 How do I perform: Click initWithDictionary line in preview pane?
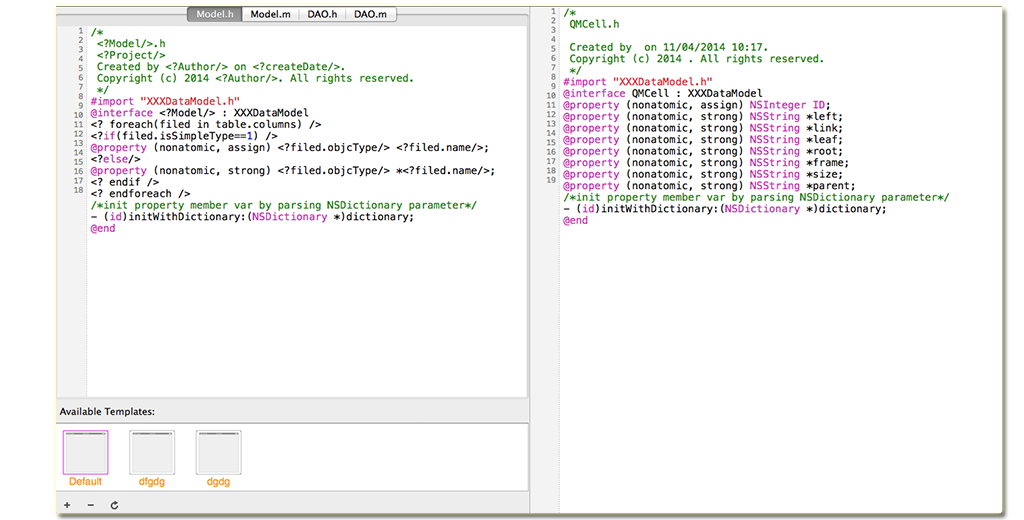pos(725,209)
